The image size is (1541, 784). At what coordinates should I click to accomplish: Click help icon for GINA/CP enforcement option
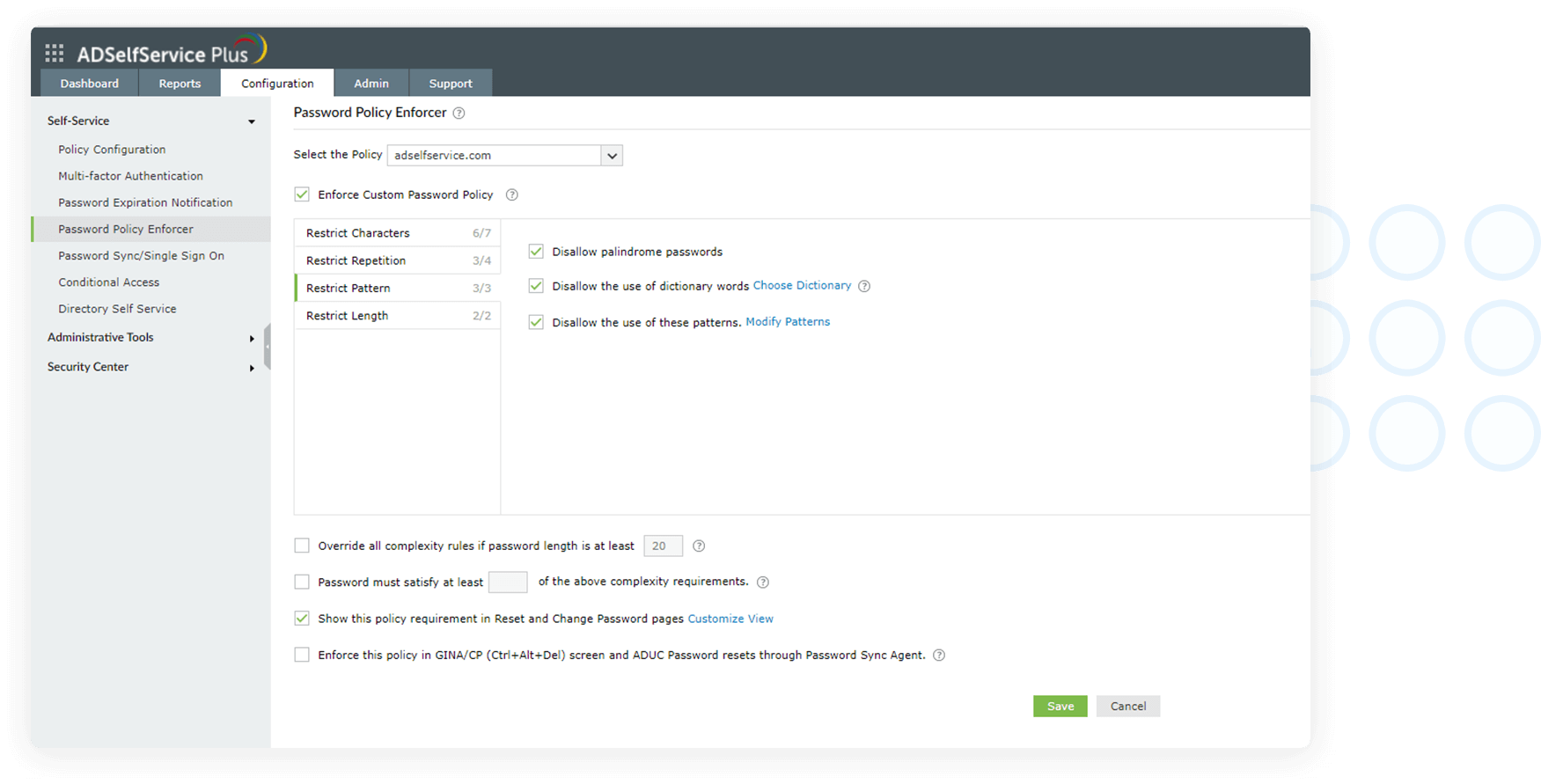coord(939,655)
